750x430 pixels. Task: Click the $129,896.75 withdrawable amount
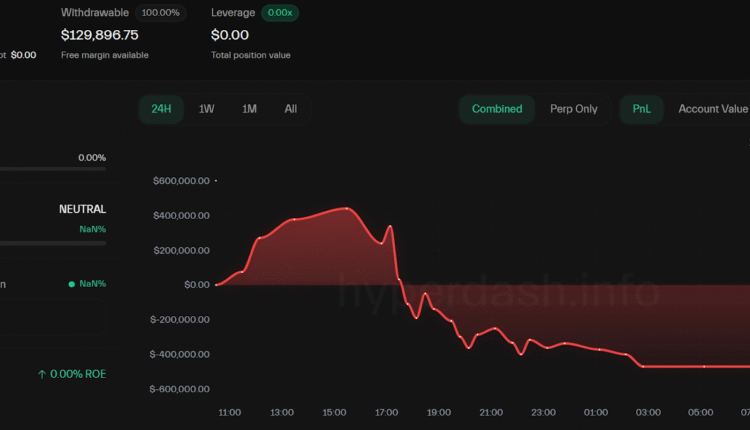100,35
